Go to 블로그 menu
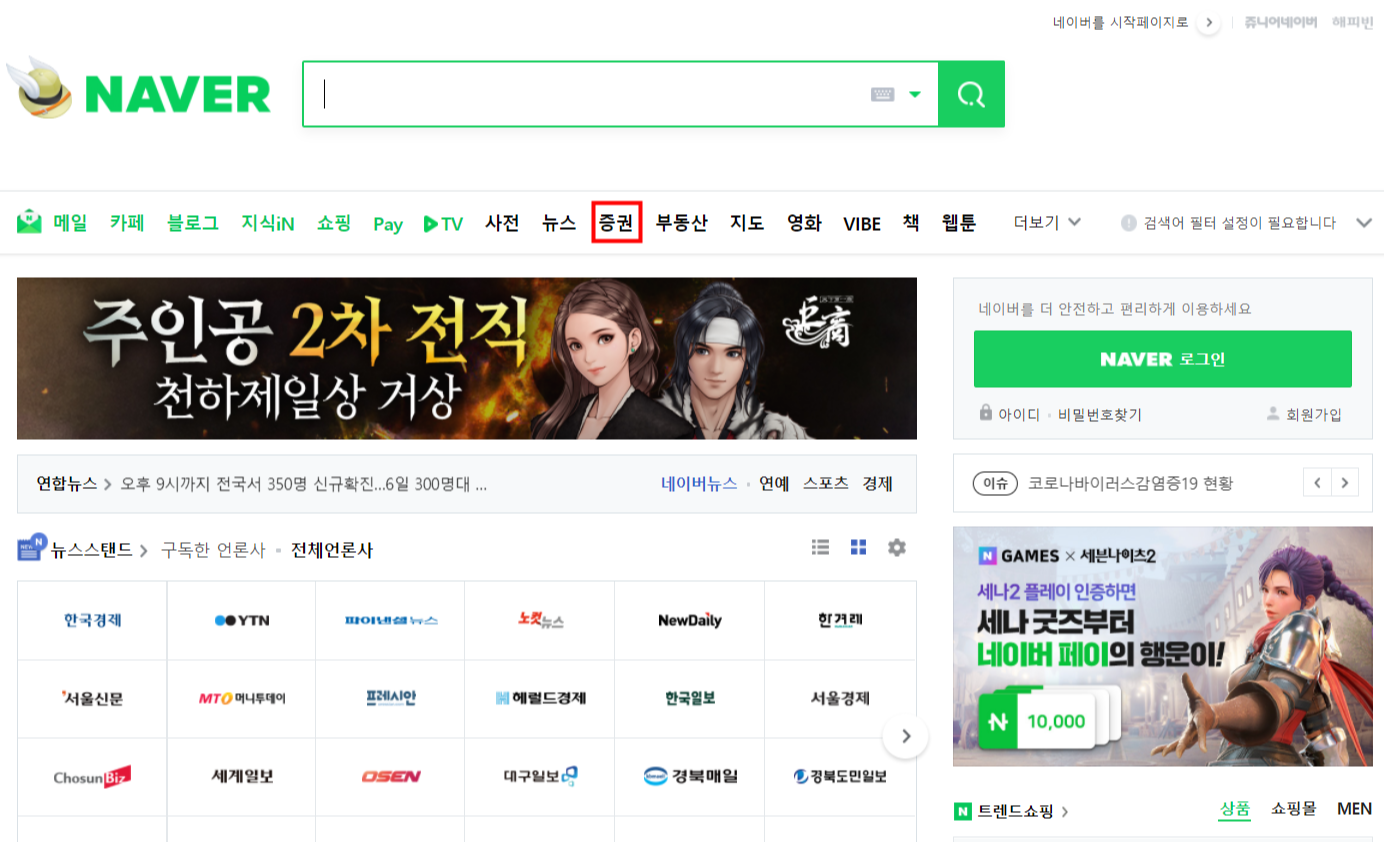Screen dimensions: 1384x842 tap(193, 223)
